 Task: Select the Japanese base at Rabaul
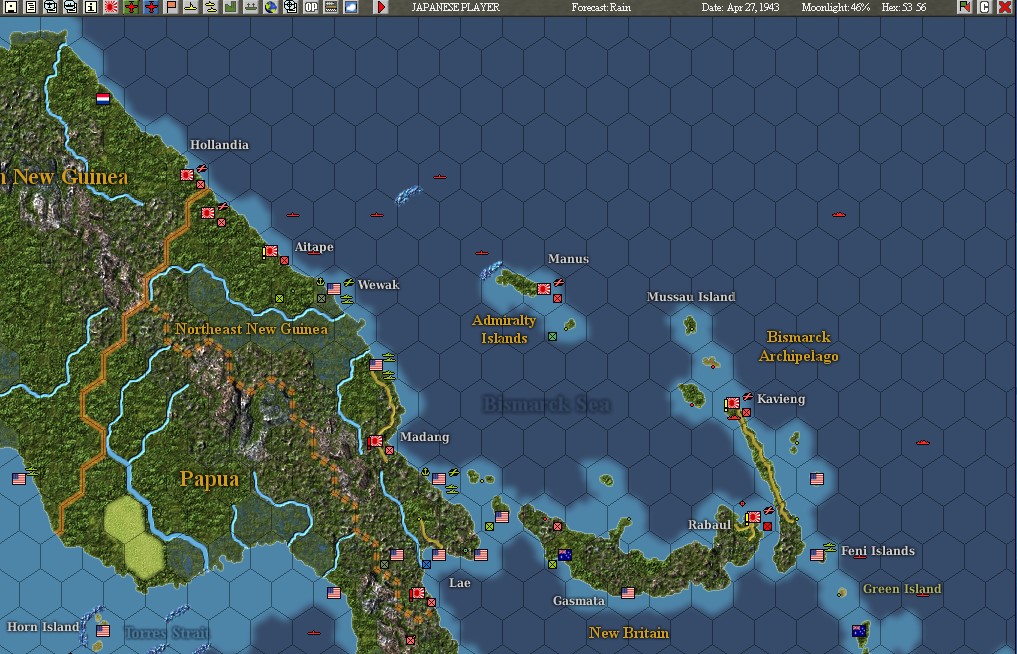point(752,518)
